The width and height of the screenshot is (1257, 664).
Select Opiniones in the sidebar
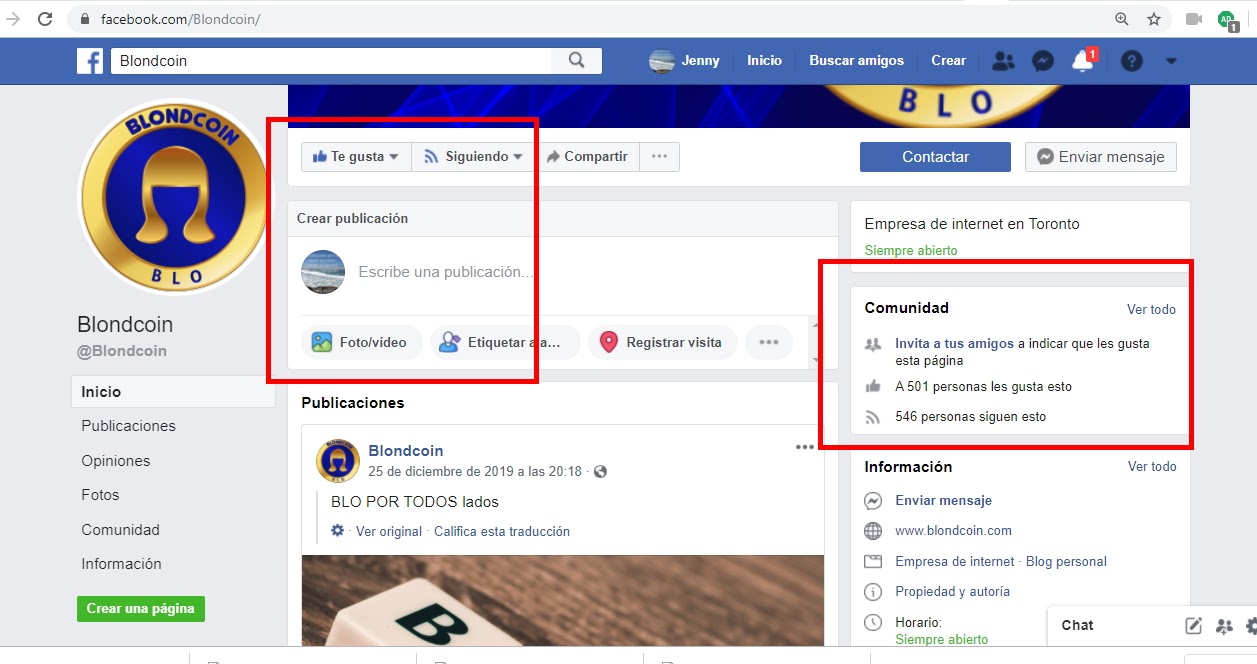pyautogui.click(x=116, y=461)
